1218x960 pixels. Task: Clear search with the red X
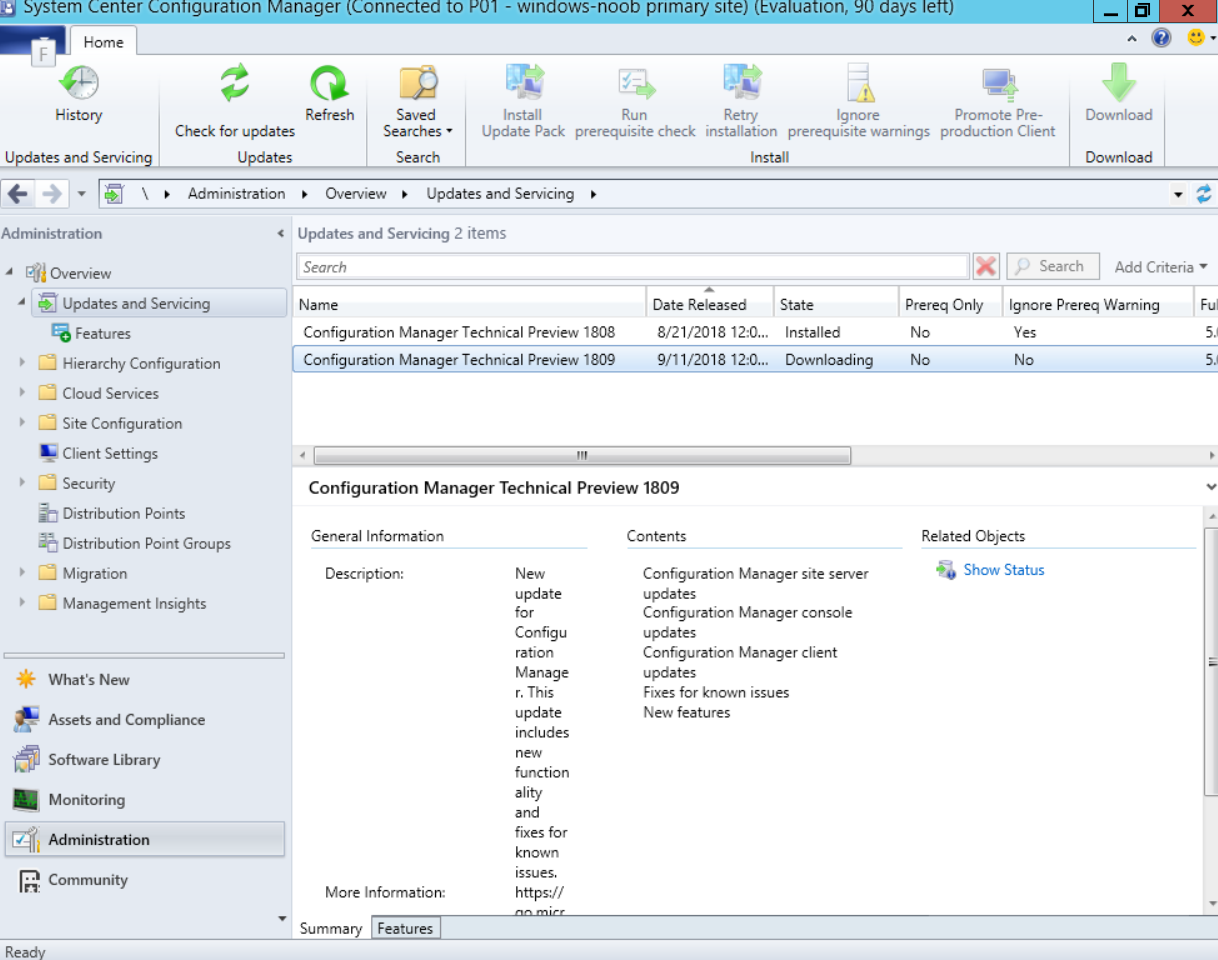click(986, 267)
